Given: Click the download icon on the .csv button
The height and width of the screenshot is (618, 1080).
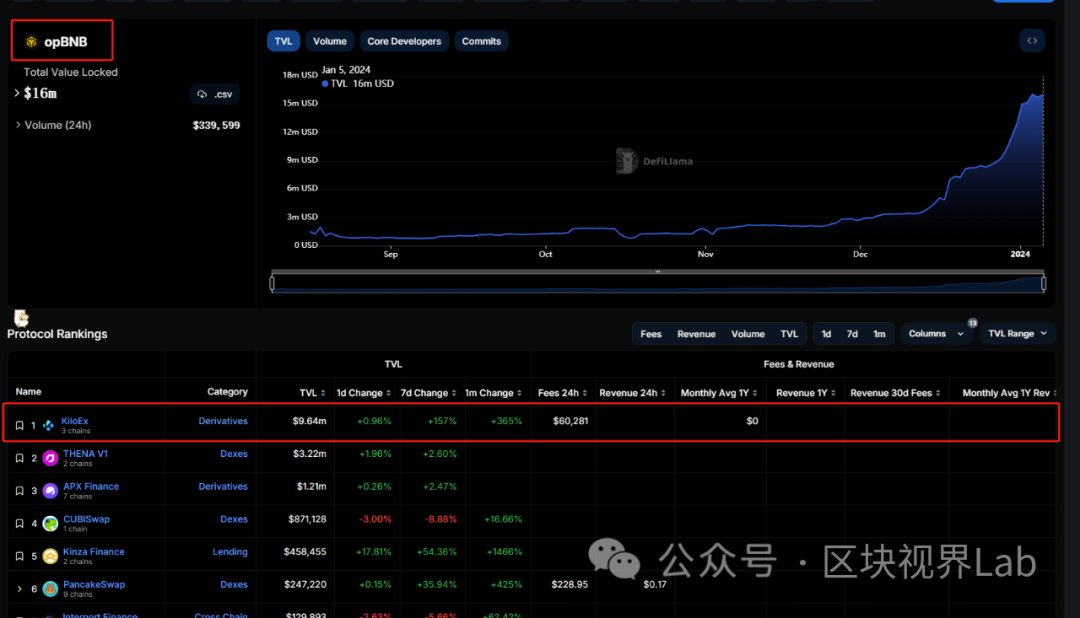Looking at the screenshot, I should (202, 94).
